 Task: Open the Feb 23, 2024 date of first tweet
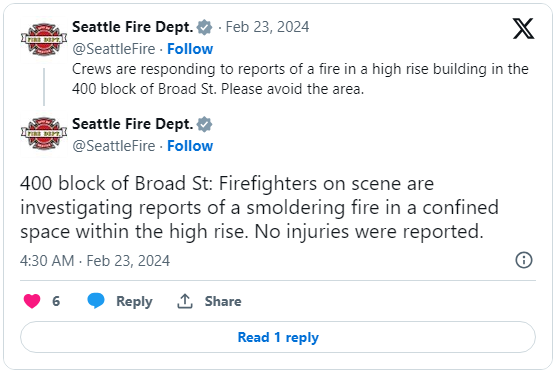pyautogui.click(x=267, y=27)
